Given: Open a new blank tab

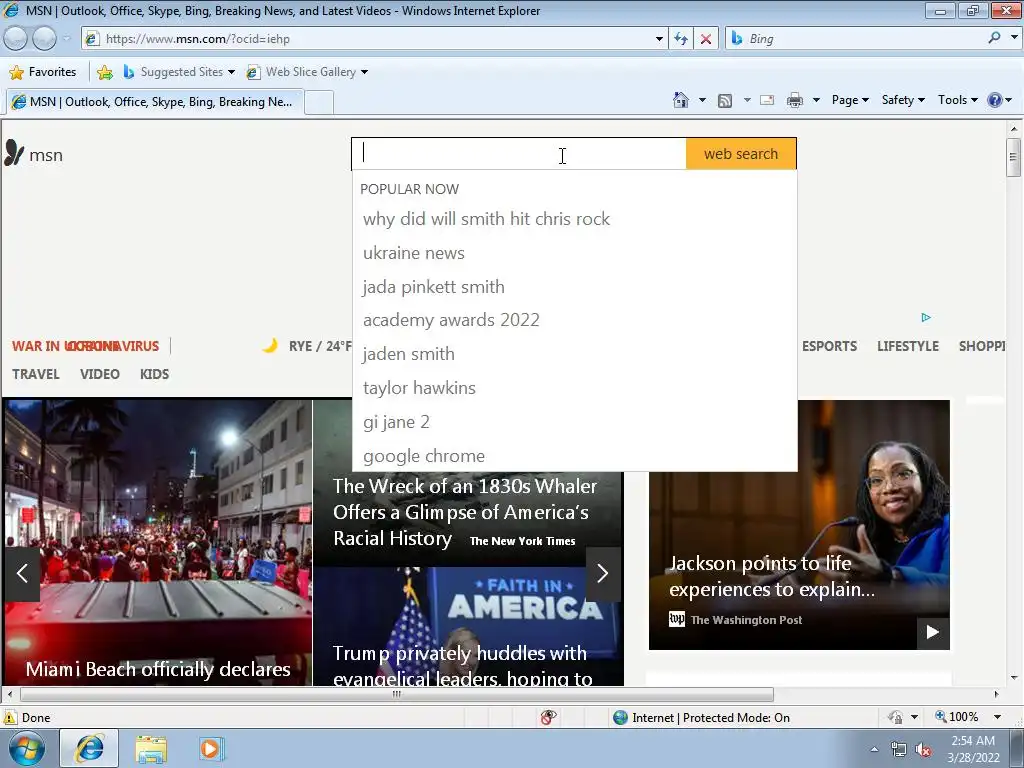Looking at the screenshot, I should (x=319, y=103).
